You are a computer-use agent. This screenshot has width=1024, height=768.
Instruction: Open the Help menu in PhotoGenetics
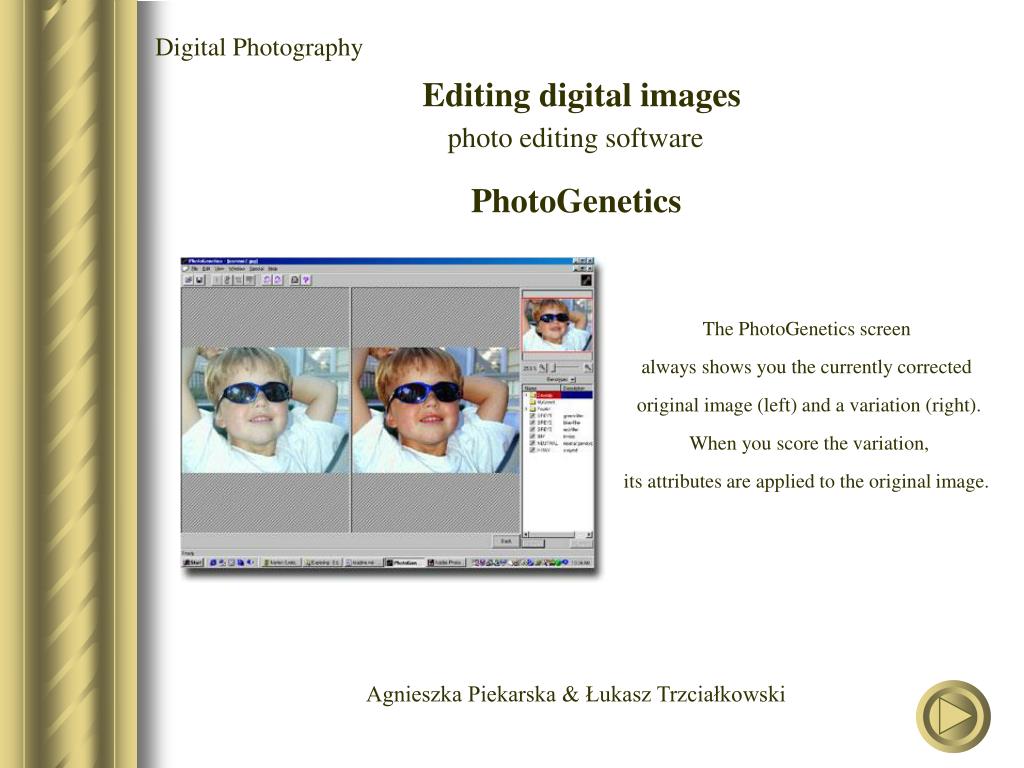273,268
